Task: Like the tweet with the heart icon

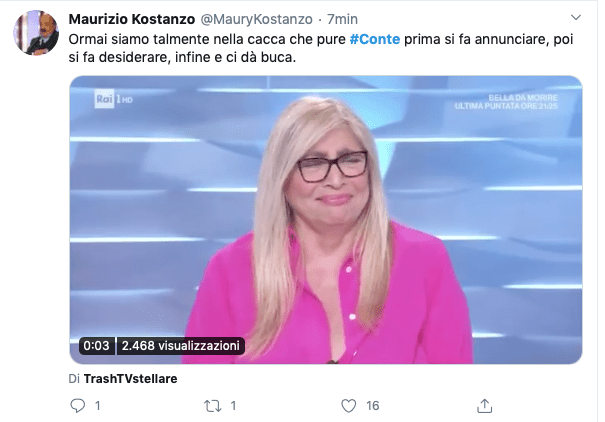Action: click(348, 406)
